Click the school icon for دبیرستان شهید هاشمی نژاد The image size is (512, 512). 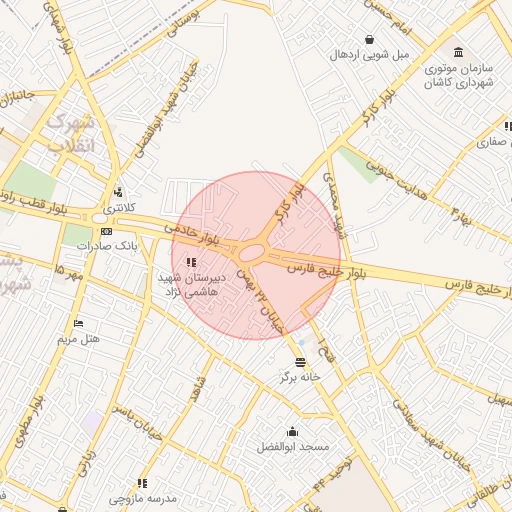click(x=191, y=263)
